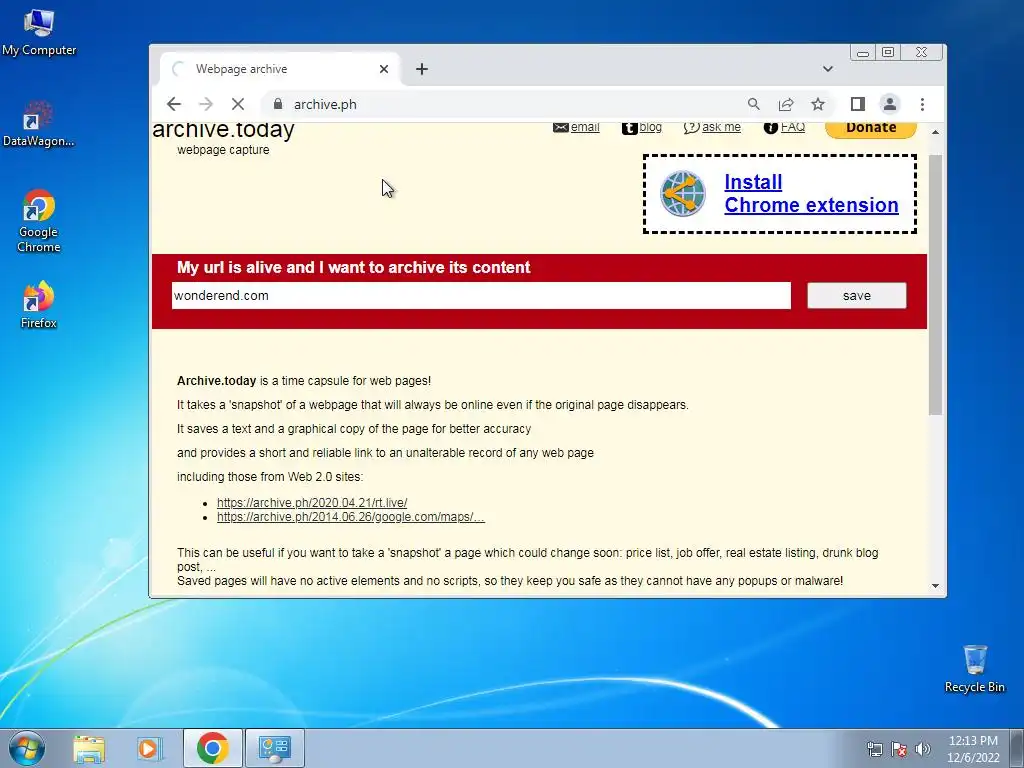Click the archive.today site title

223,130
